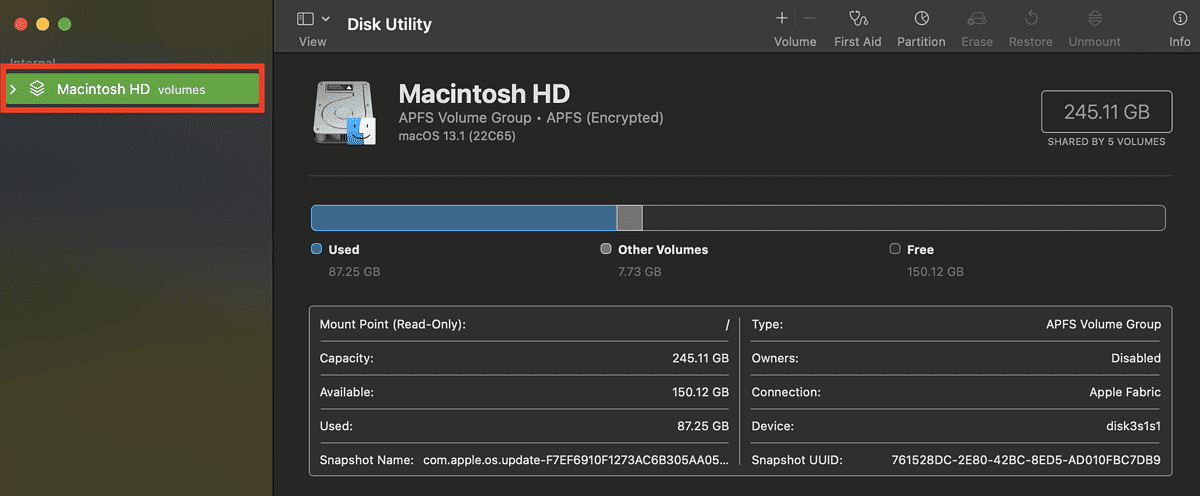Click 'SHARED BY 5 VOLUMES' label
This screenshot has width=1200, height=496.
[x=1106, y=142]
